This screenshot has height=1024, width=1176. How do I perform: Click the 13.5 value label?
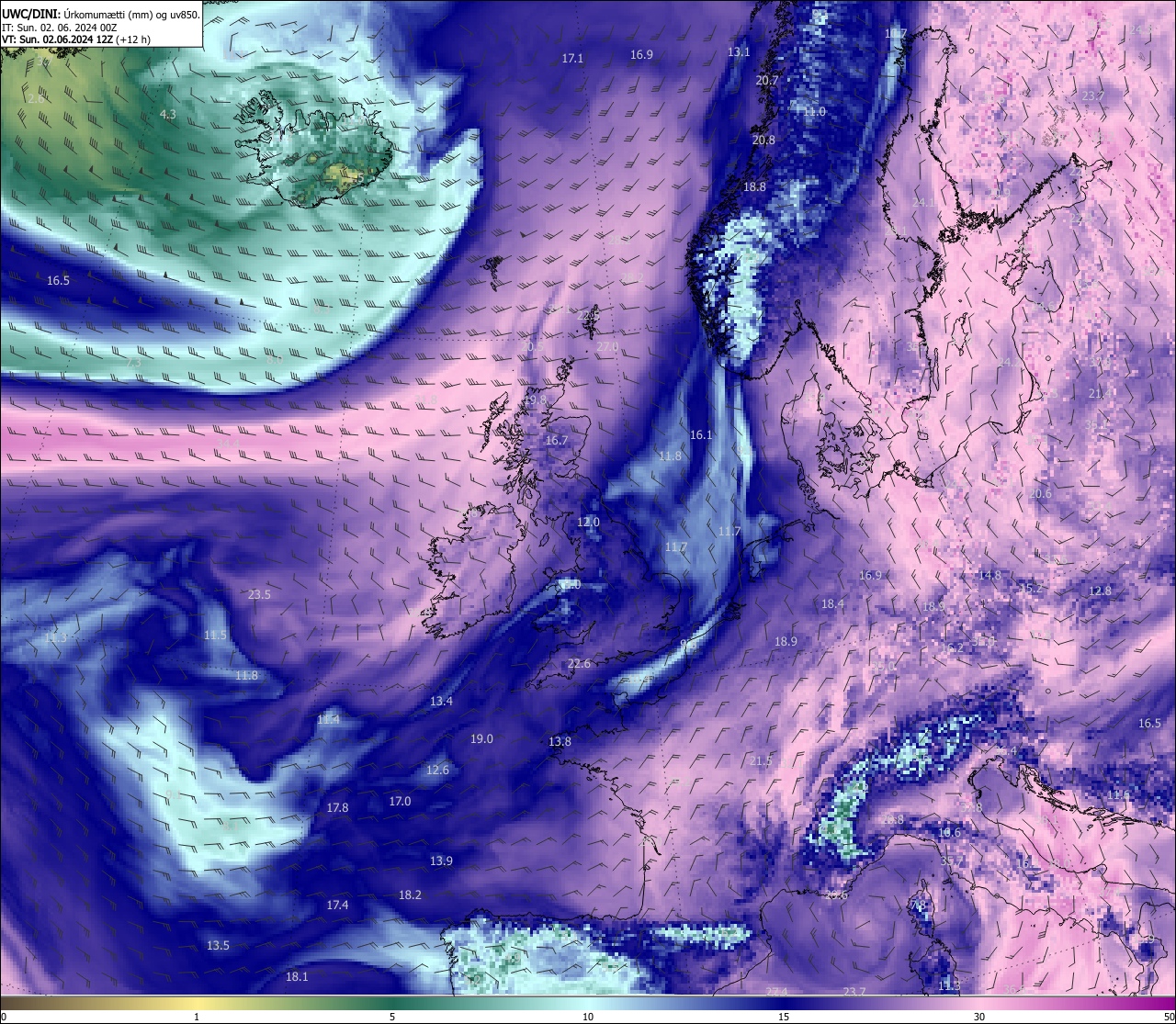click(218, 946)
